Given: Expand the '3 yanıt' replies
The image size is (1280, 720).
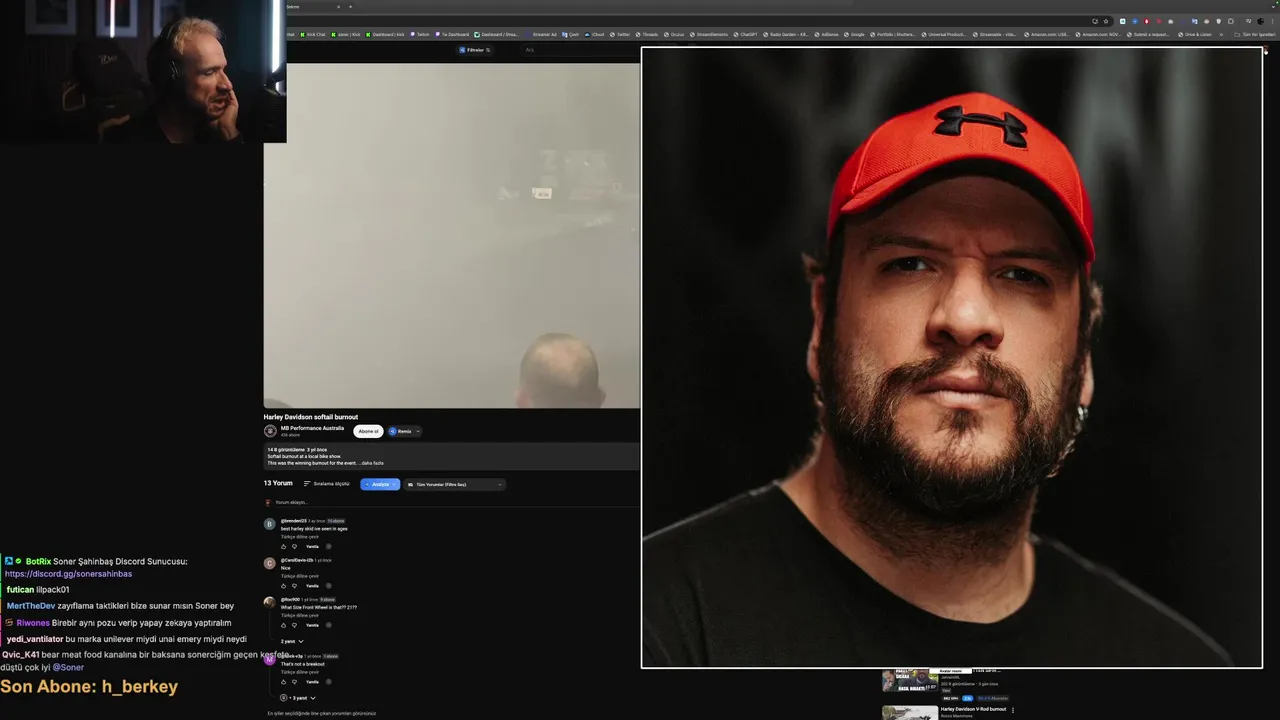Looking at the screenshot, I should (x=298, y=698).
